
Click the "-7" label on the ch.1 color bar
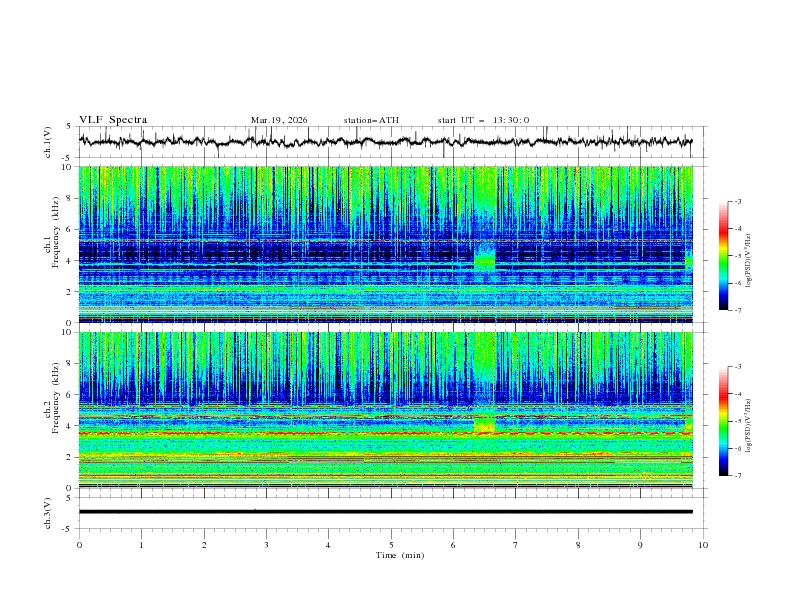pos(737,310)
